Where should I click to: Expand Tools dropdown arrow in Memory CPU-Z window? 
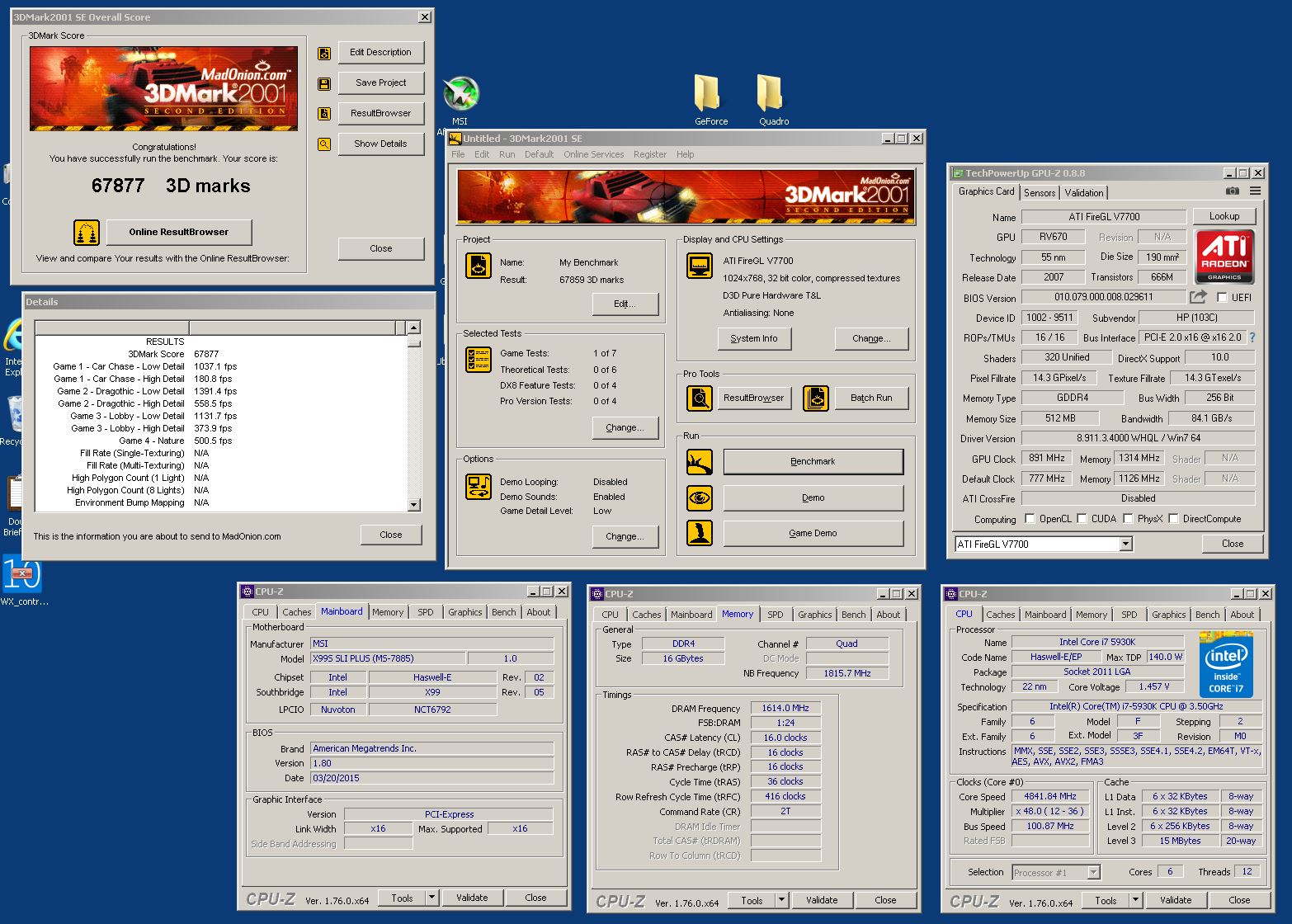tap(781, 900)
